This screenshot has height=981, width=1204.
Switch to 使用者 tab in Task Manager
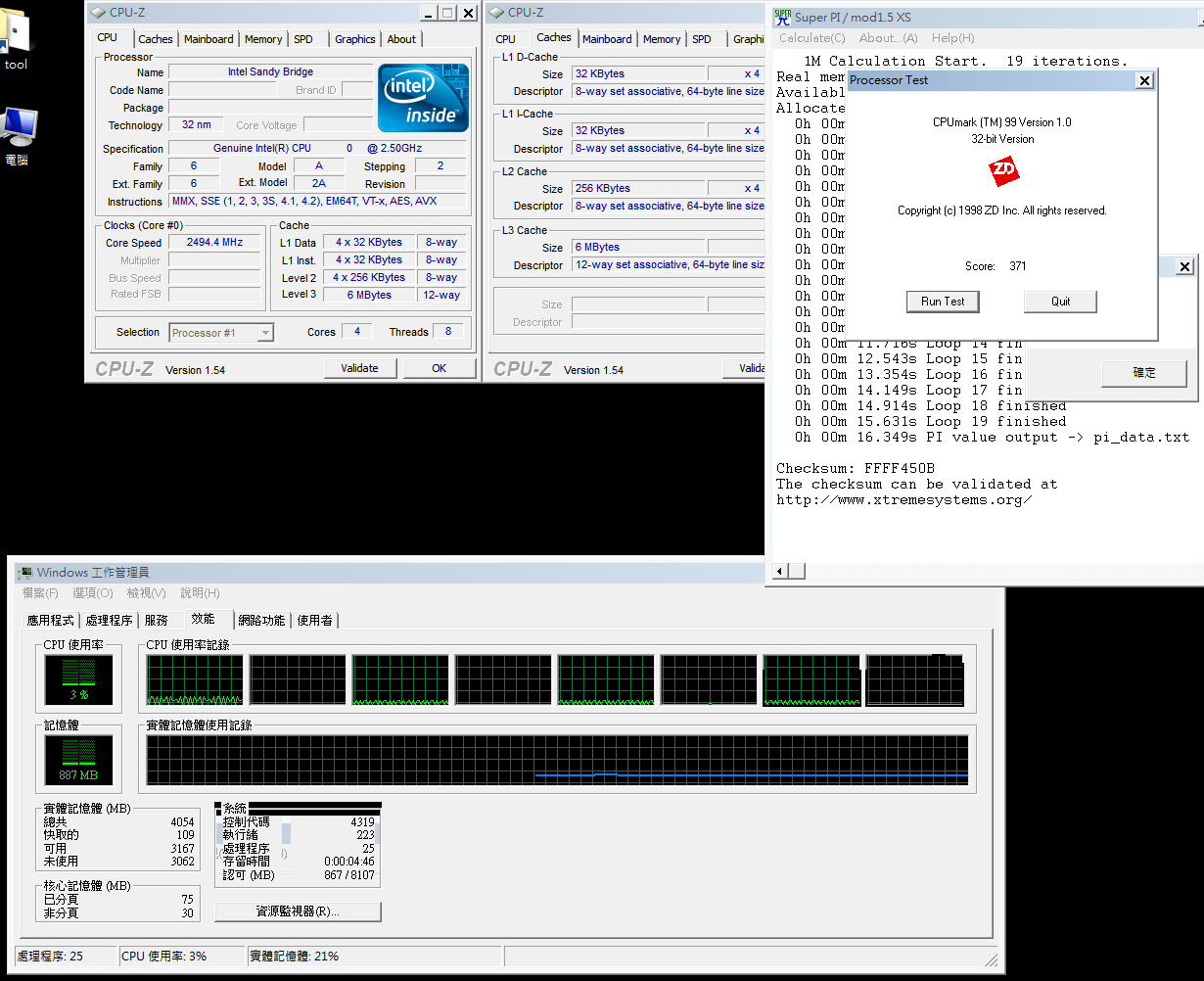pyautogui.click(x=314, y=621)
